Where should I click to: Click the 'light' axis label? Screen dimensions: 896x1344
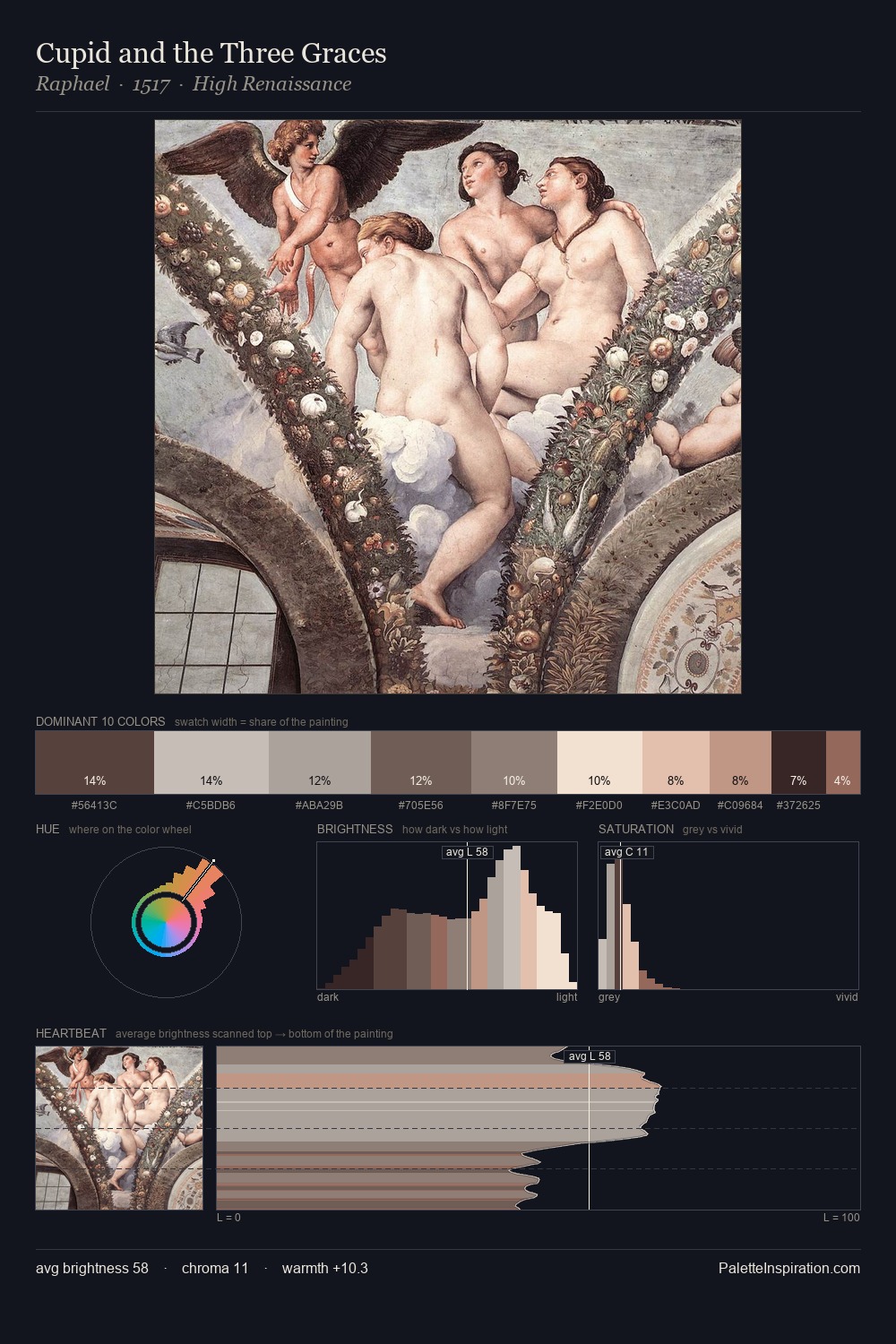[x=566, y=997]
